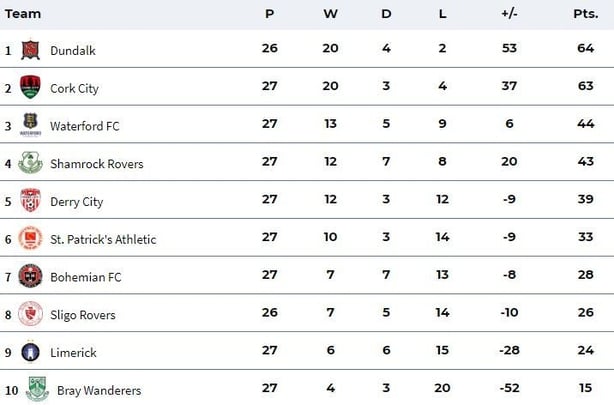
Task: Click the W wins column header
Action: (329, 14)
